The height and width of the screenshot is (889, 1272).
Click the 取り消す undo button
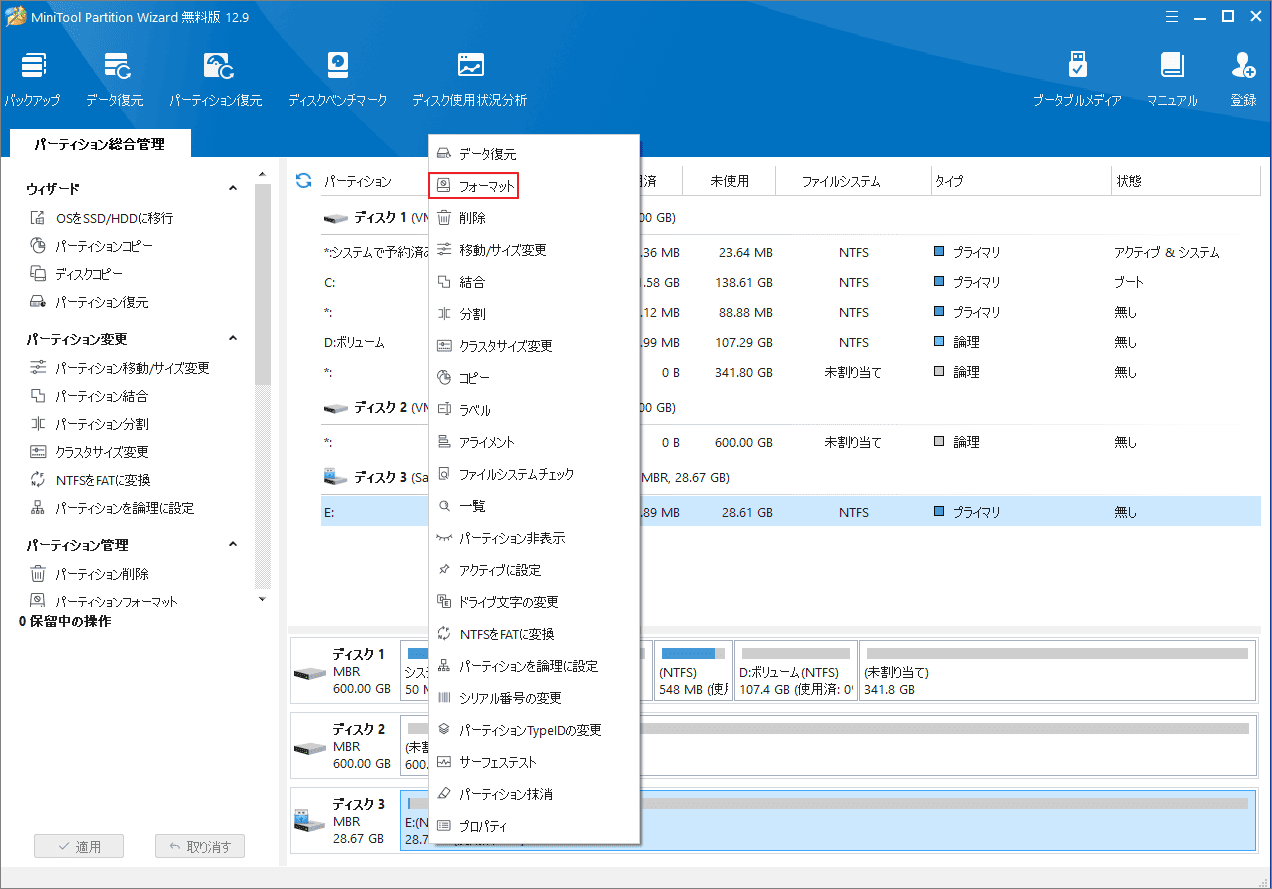click(x=200, y=846)
